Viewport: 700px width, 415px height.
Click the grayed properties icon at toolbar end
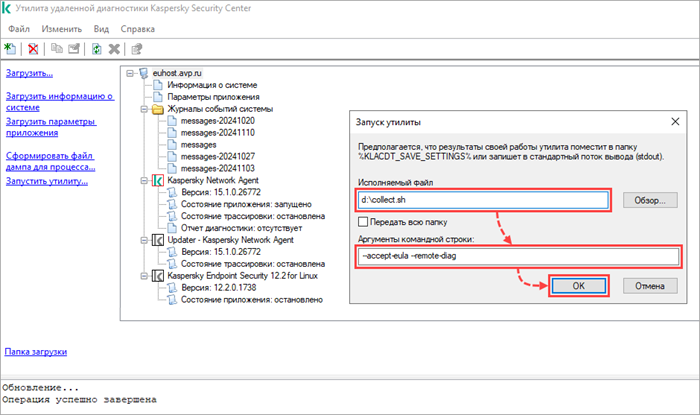click(x=137, y=49)
